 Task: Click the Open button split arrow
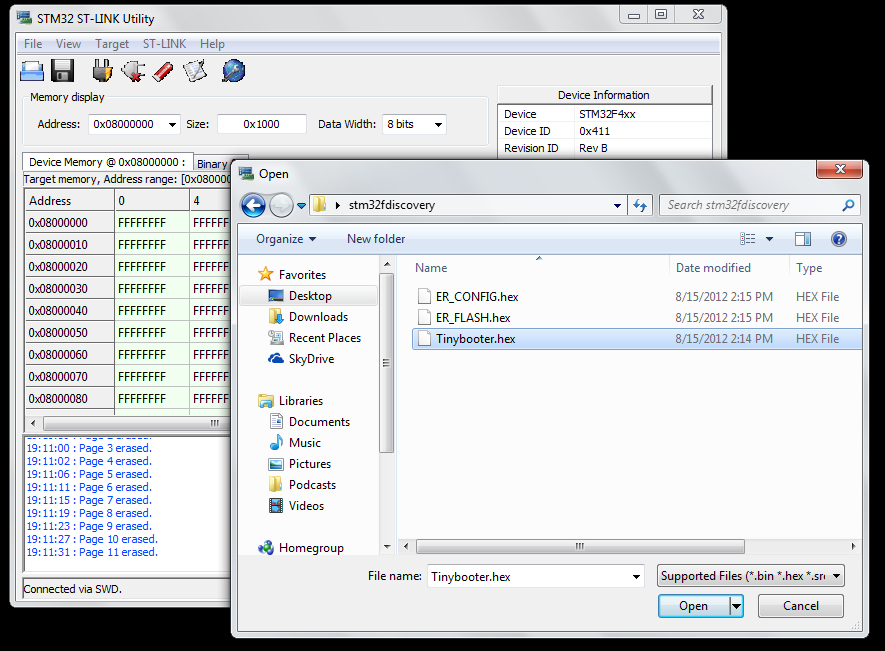(x=736, y=606)
